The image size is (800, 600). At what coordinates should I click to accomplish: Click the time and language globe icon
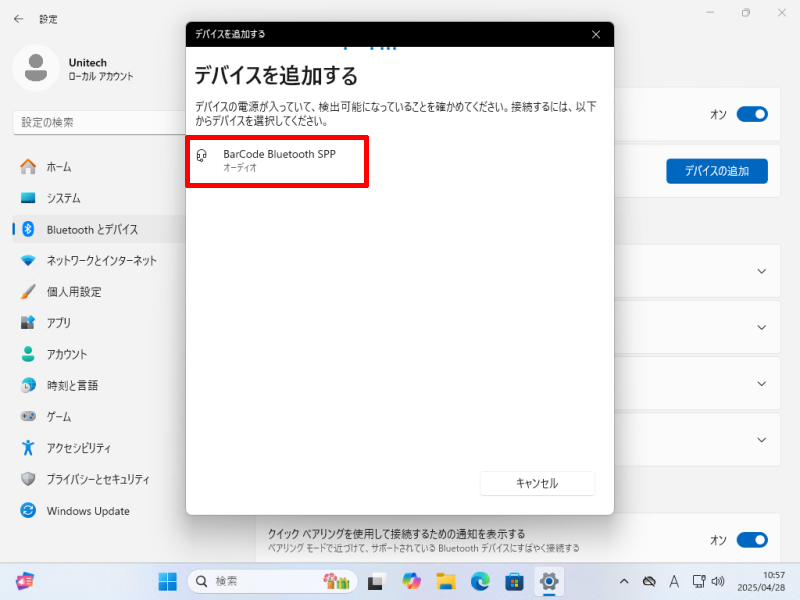tap(28, 385)
